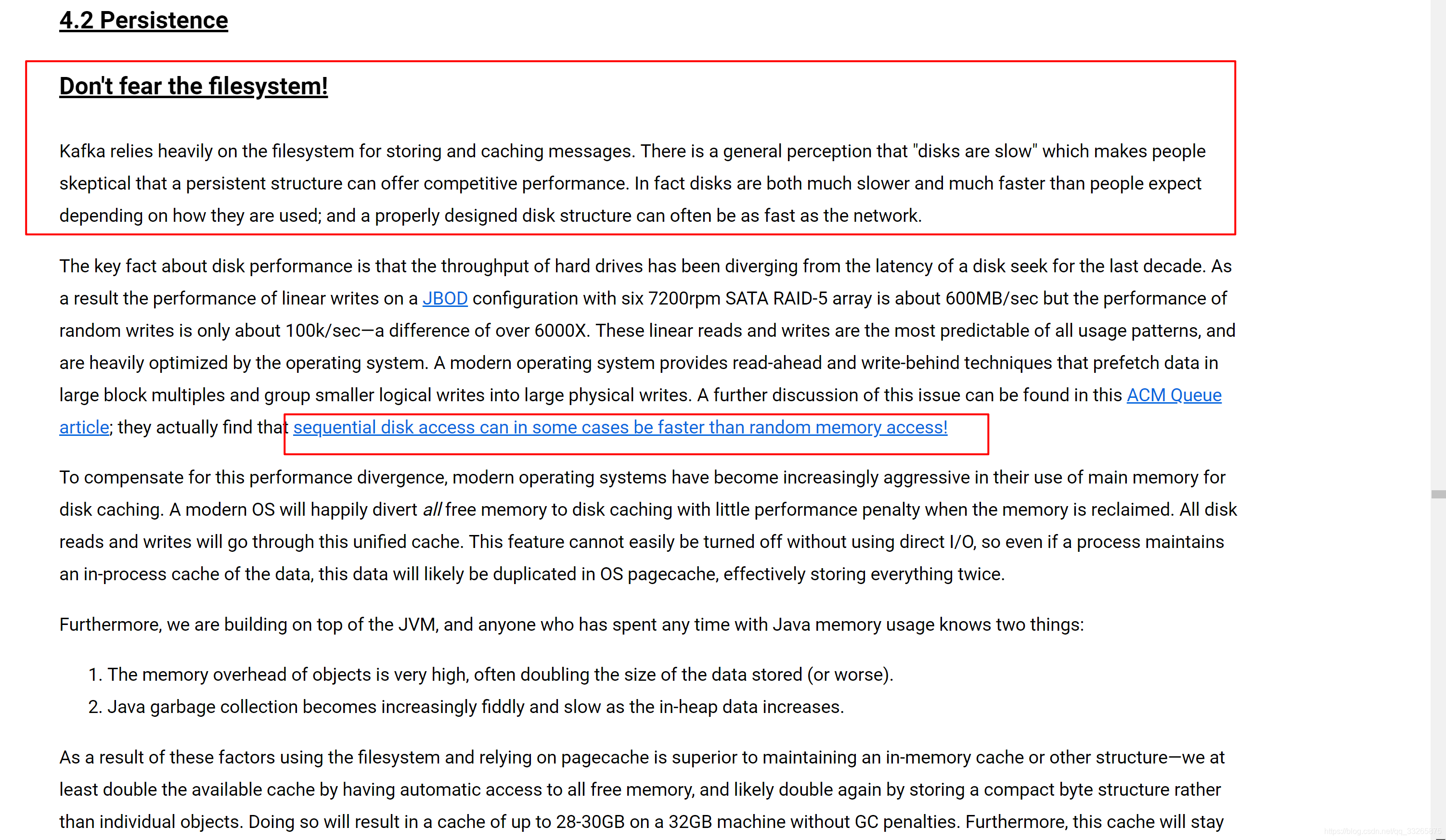Click scrollbar track below the thumb

tap(1437, 660)
